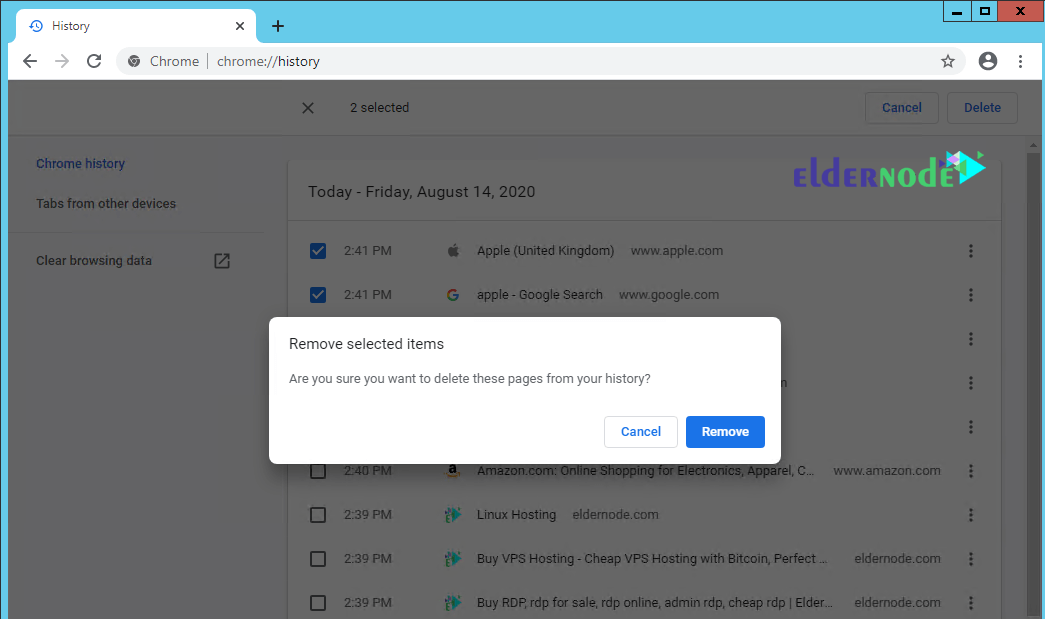The image size is (1045, 619).
Task: Open more actions for the Buy RDP entry
Action: (x=970, y=602)
